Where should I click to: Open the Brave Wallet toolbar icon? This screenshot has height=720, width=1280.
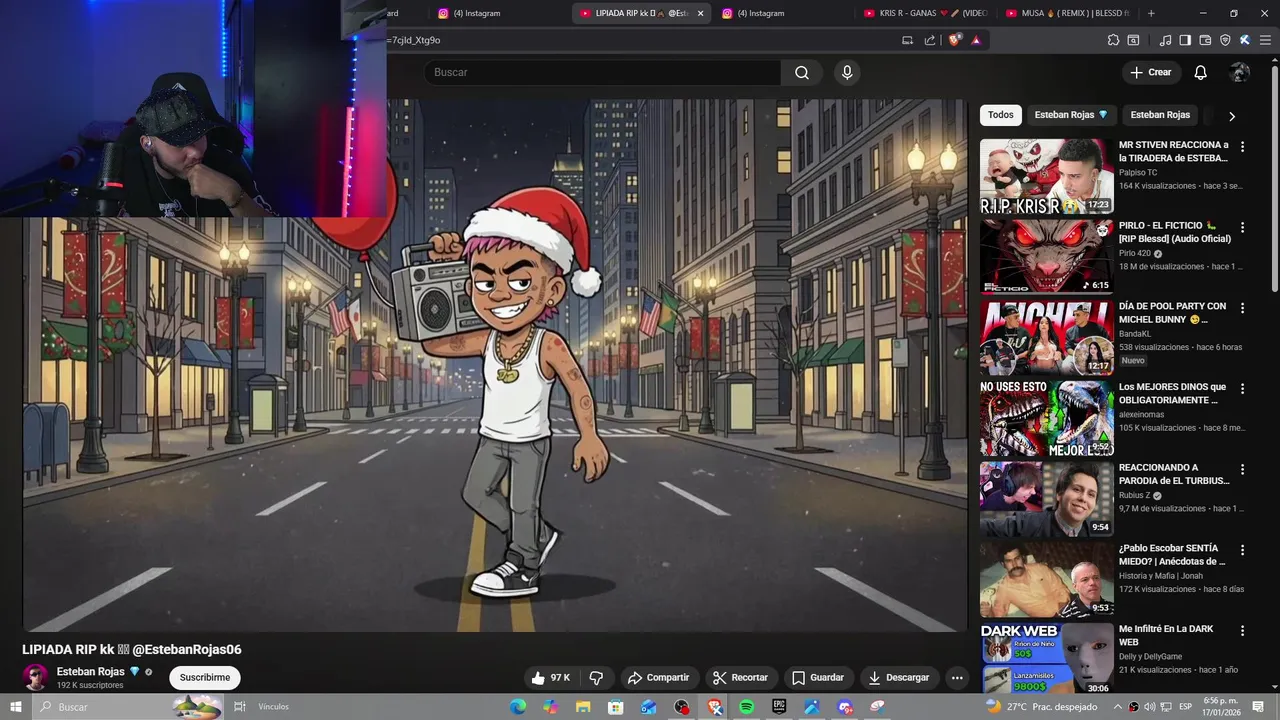coord(1205,40)
